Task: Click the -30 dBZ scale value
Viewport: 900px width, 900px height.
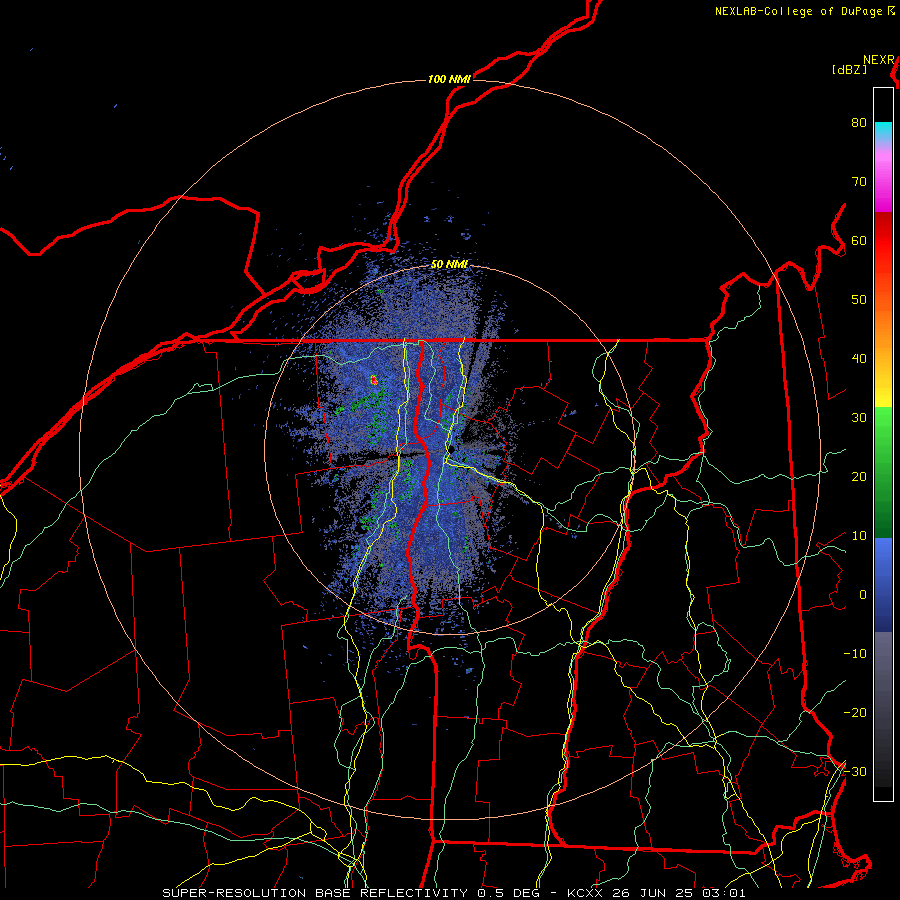Action: (x=855, y=771)
